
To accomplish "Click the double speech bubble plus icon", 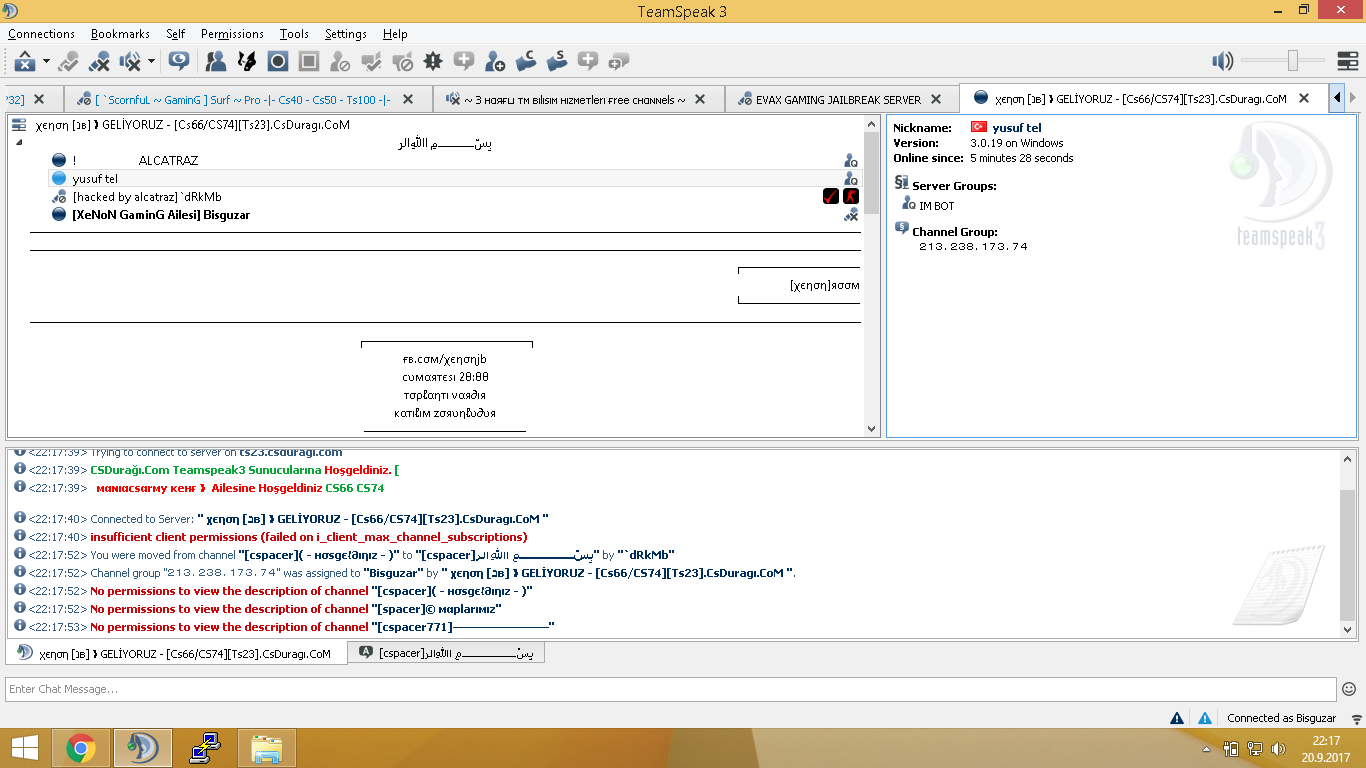I will (x=619, y=61).
